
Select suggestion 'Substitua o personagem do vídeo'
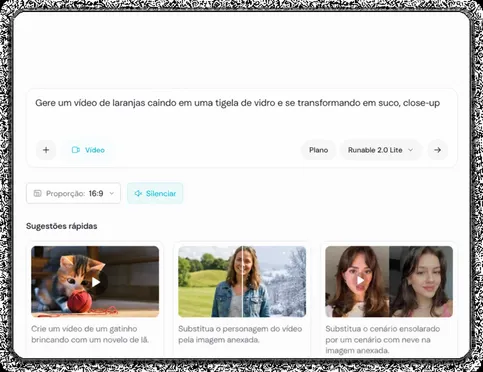240,334
